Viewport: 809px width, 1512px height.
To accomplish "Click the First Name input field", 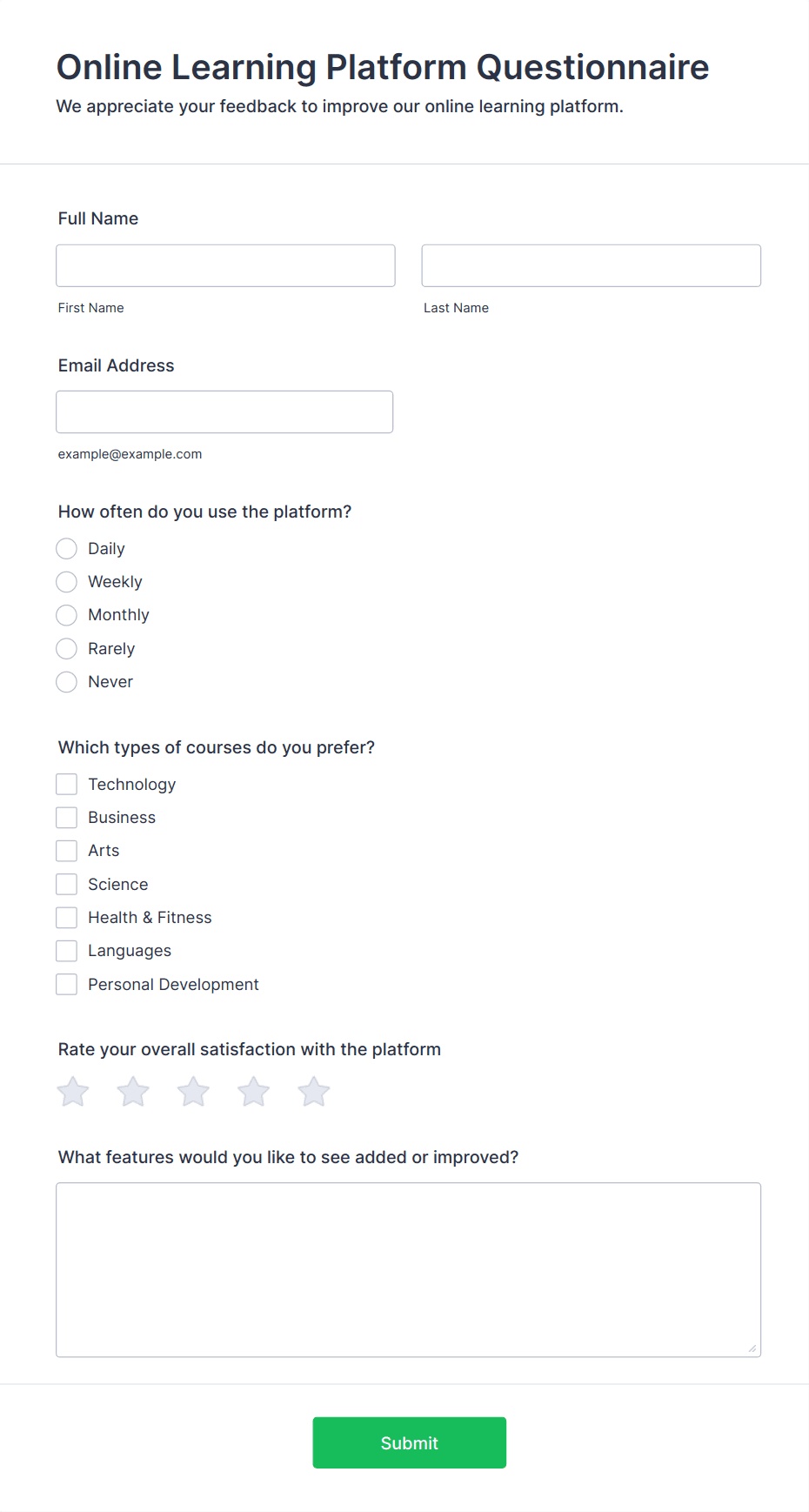I will [x=225, y=265].
